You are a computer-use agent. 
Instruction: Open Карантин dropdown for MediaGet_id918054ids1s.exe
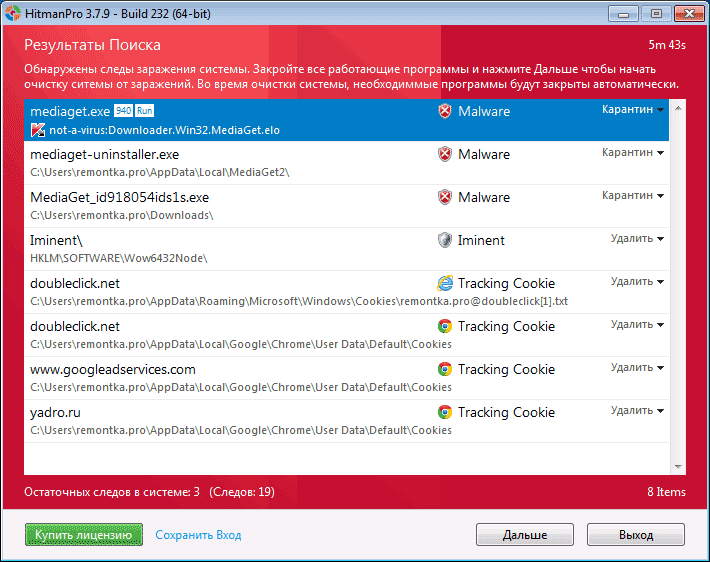633,196
